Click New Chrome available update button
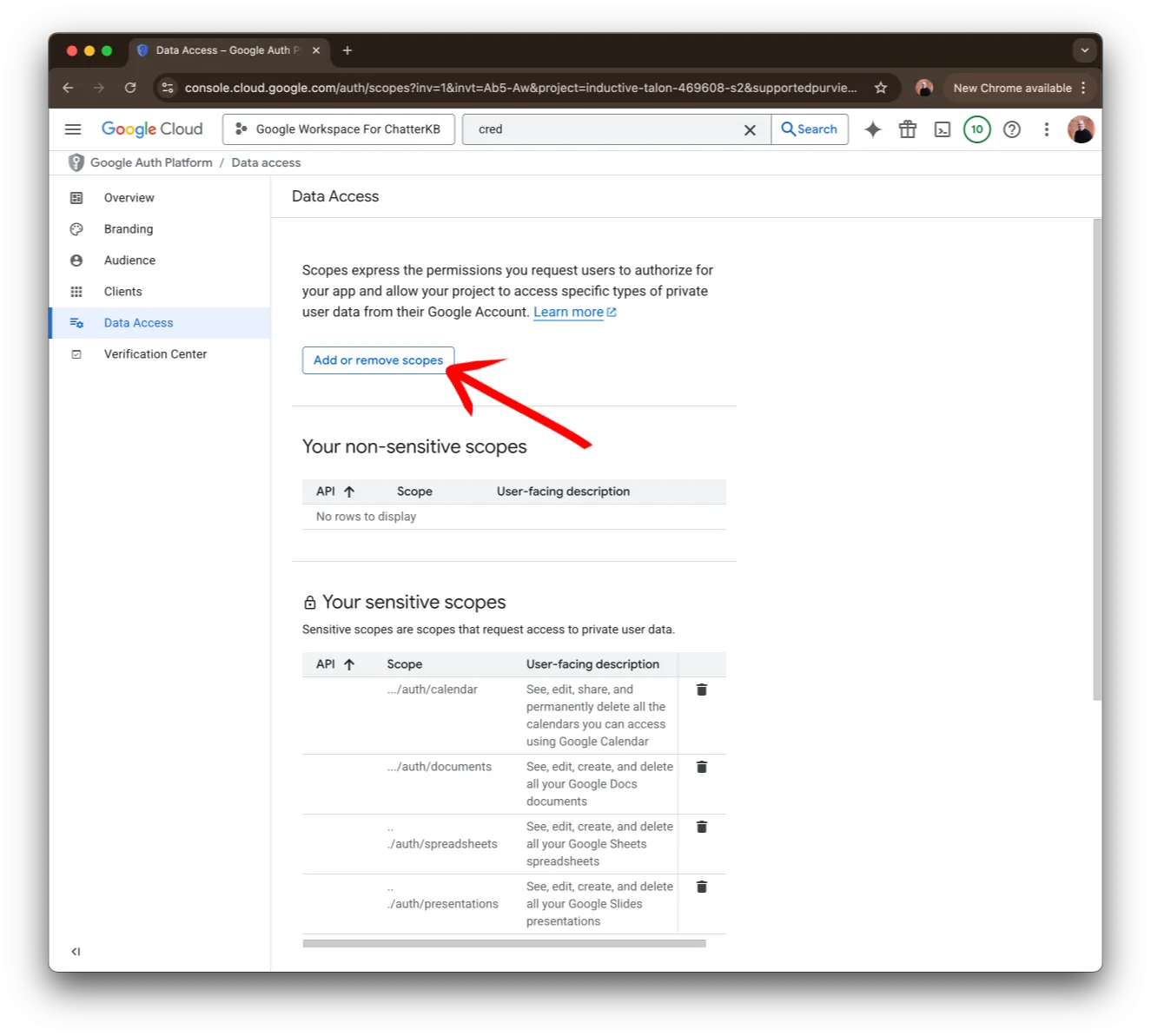 click(1012, 88)
